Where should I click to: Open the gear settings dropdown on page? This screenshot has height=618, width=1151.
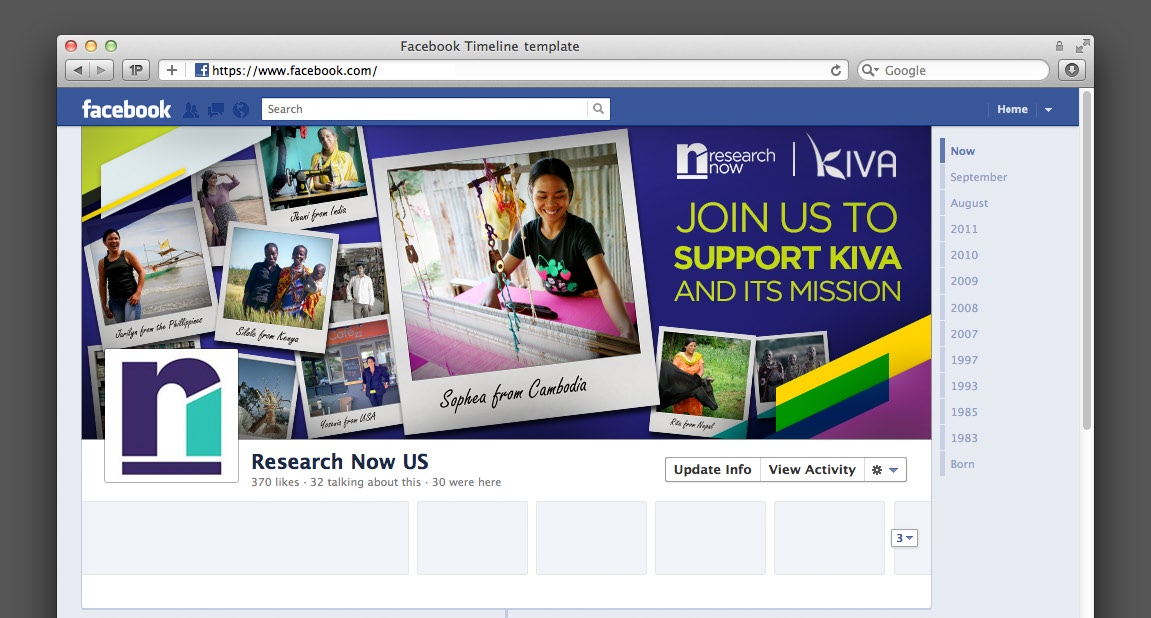[x=885, y=470]
